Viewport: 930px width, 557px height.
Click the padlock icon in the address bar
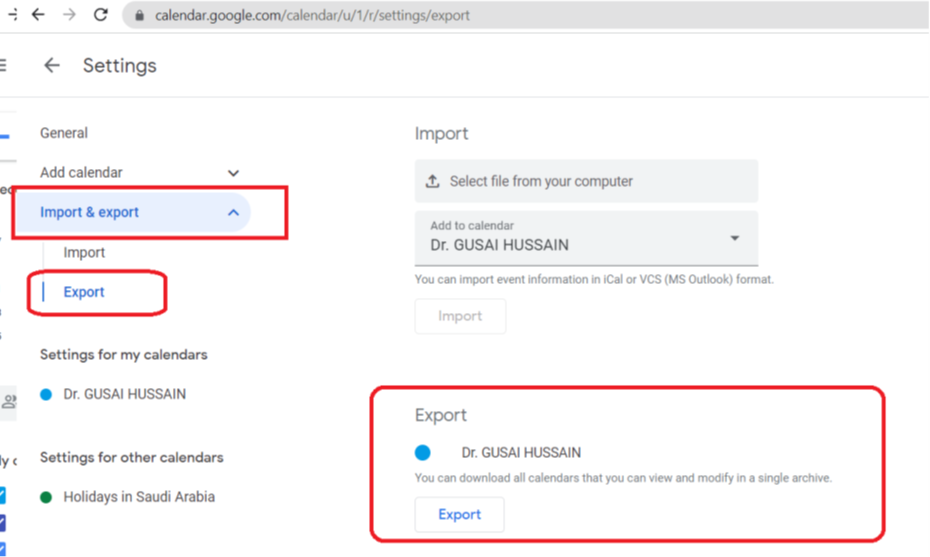coord(139,15)
